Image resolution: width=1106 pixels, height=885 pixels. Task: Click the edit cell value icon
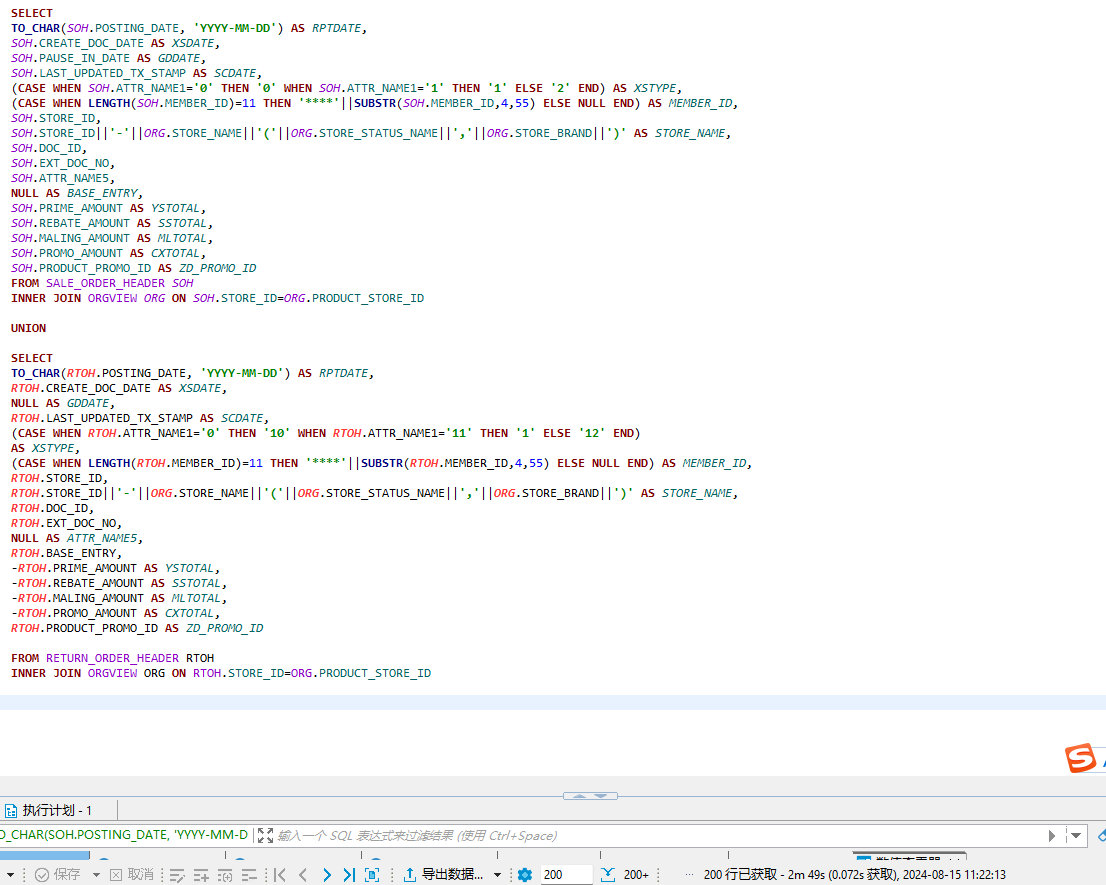coord(177,875)
